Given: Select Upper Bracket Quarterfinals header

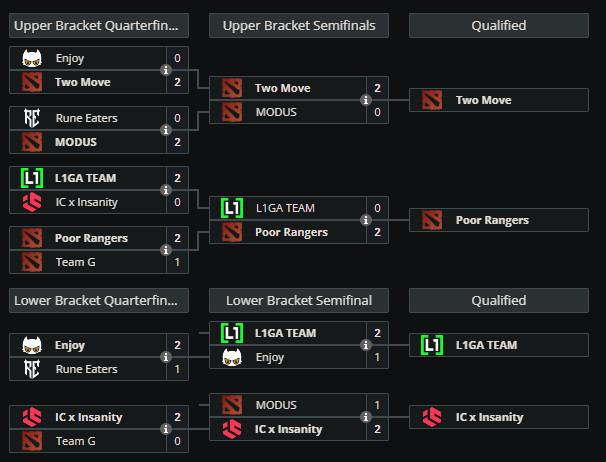Looking at the screenshot, I should [99, 26].
